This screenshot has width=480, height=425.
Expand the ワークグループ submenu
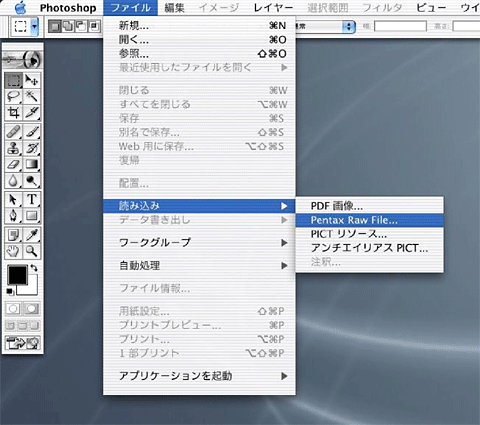tap(199, 242)
